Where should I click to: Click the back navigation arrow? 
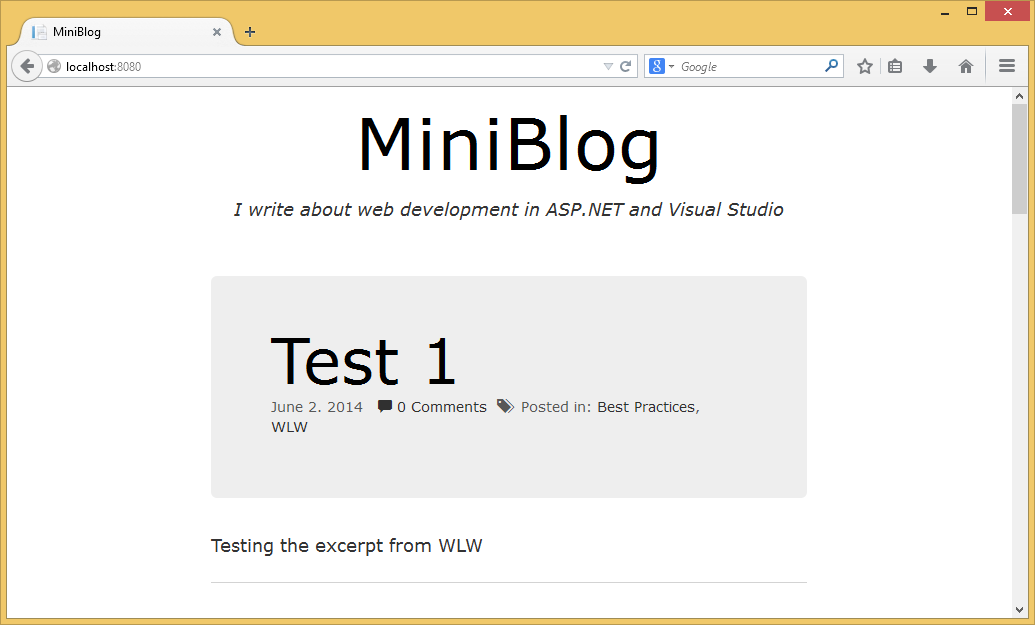26,65
